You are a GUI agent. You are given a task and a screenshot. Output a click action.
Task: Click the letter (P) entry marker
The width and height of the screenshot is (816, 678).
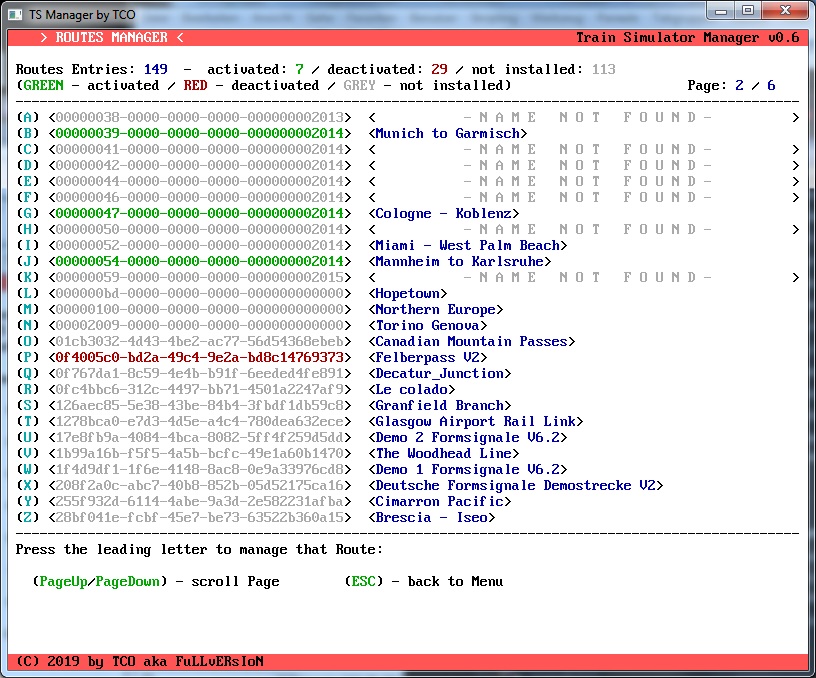(x=28, y=357)
